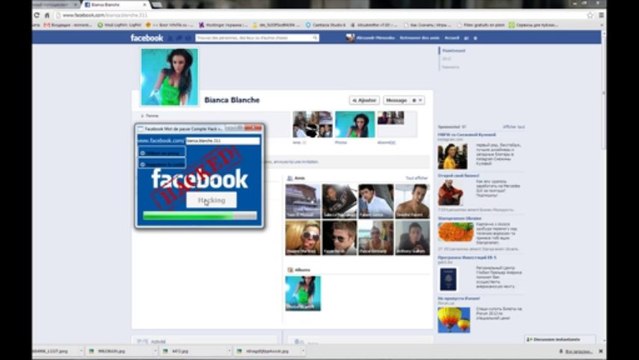Click the AAY2.jpg download file icon
Image resolution: width=639 pixels, height=360 pixels.
(x=165, y=351)
